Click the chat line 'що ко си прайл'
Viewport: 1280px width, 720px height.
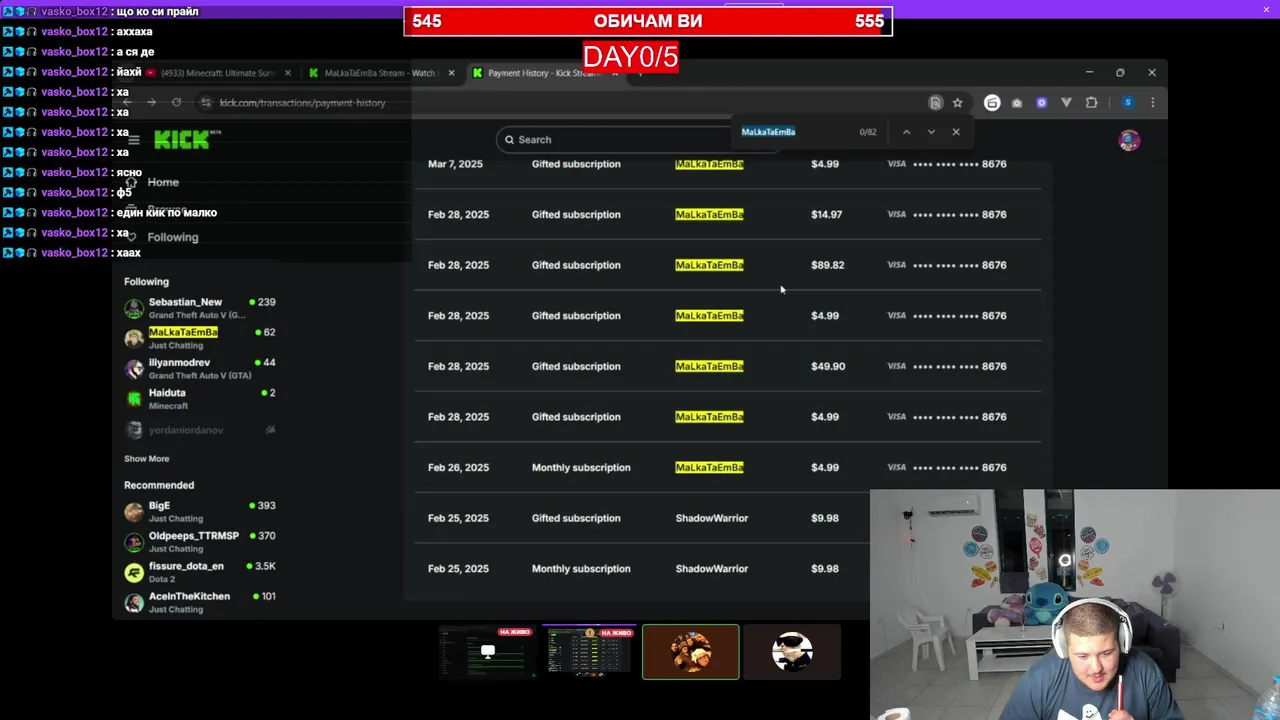tap(157, 11)
